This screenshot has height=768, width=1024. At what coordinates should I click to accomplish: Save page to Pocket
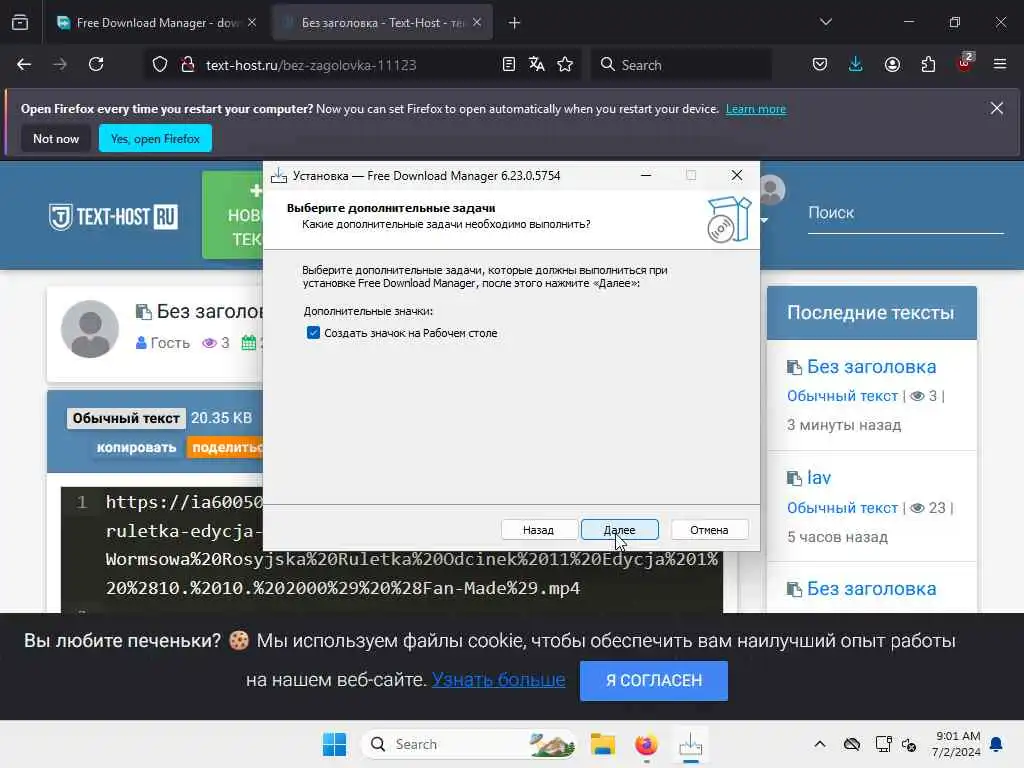820,65
